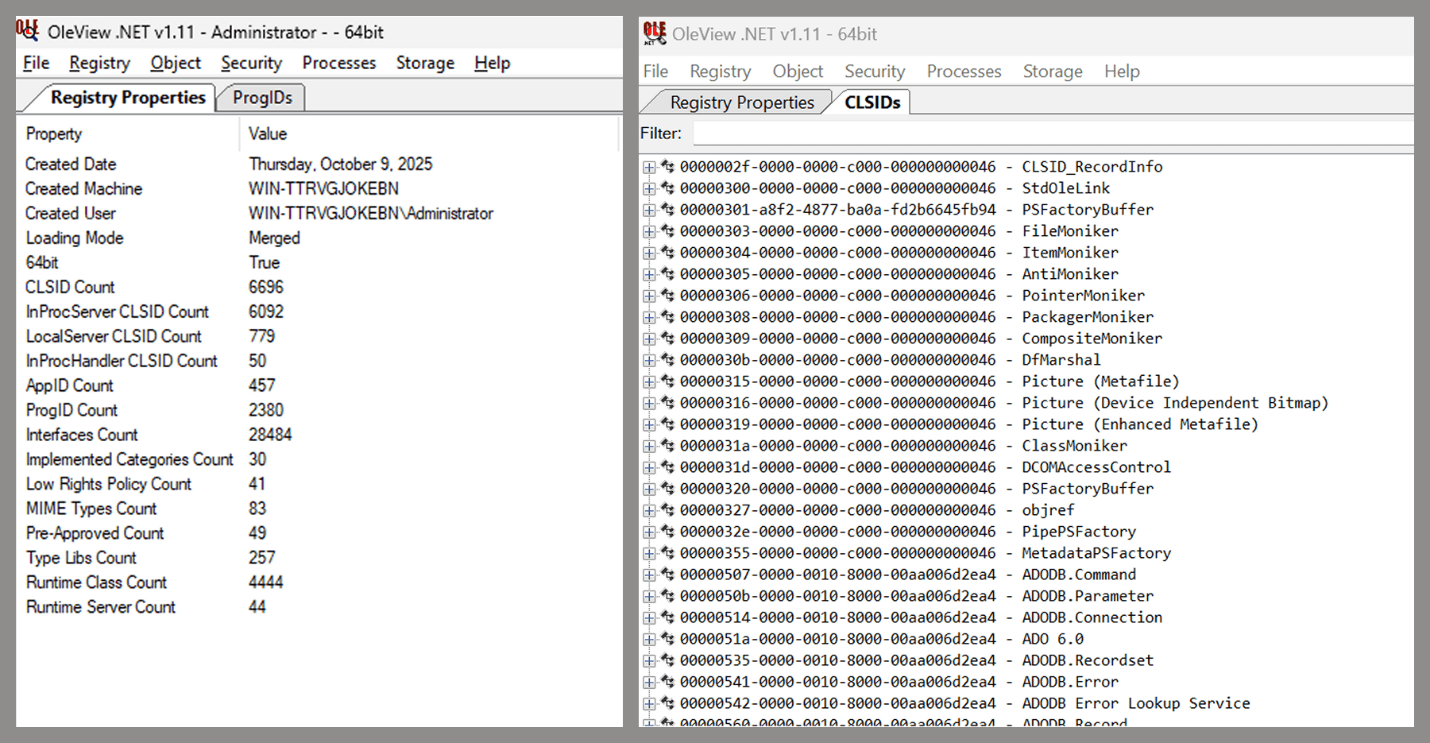Open the Registry menu in left window
This screenshot has height=743, width=1430.
pyautogui.click(x=99, y=63)
